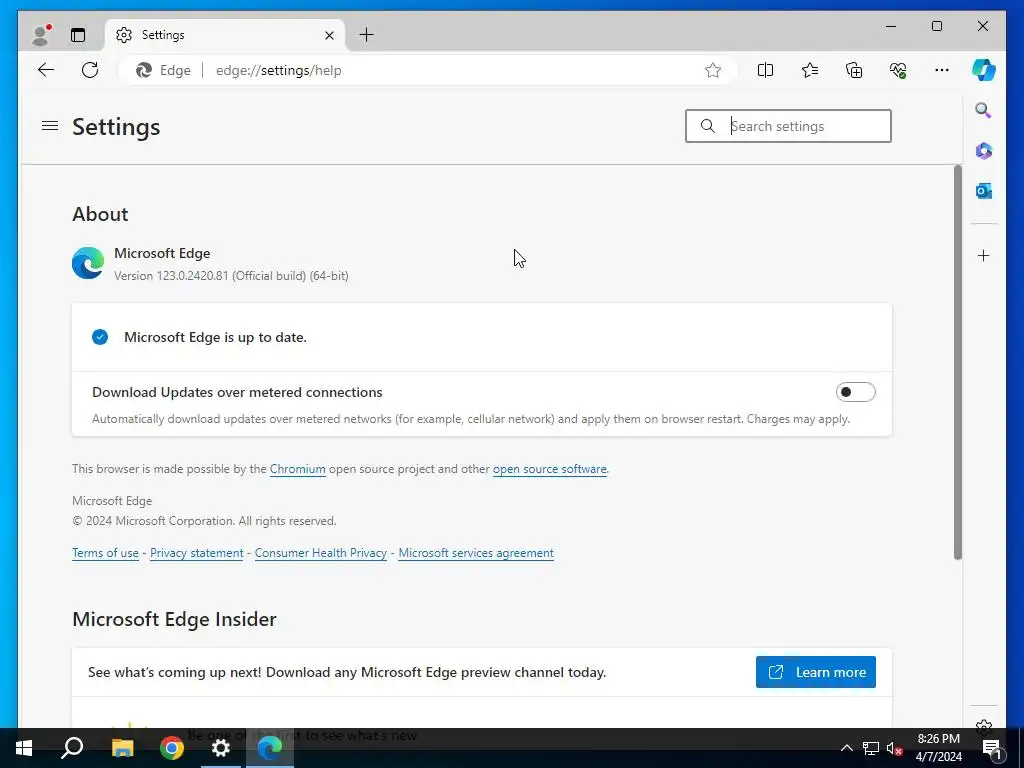Toggle Download Updates over metered connections
Image resolution: width=1024 pixels, height=768 pixels.
(855, 392)
